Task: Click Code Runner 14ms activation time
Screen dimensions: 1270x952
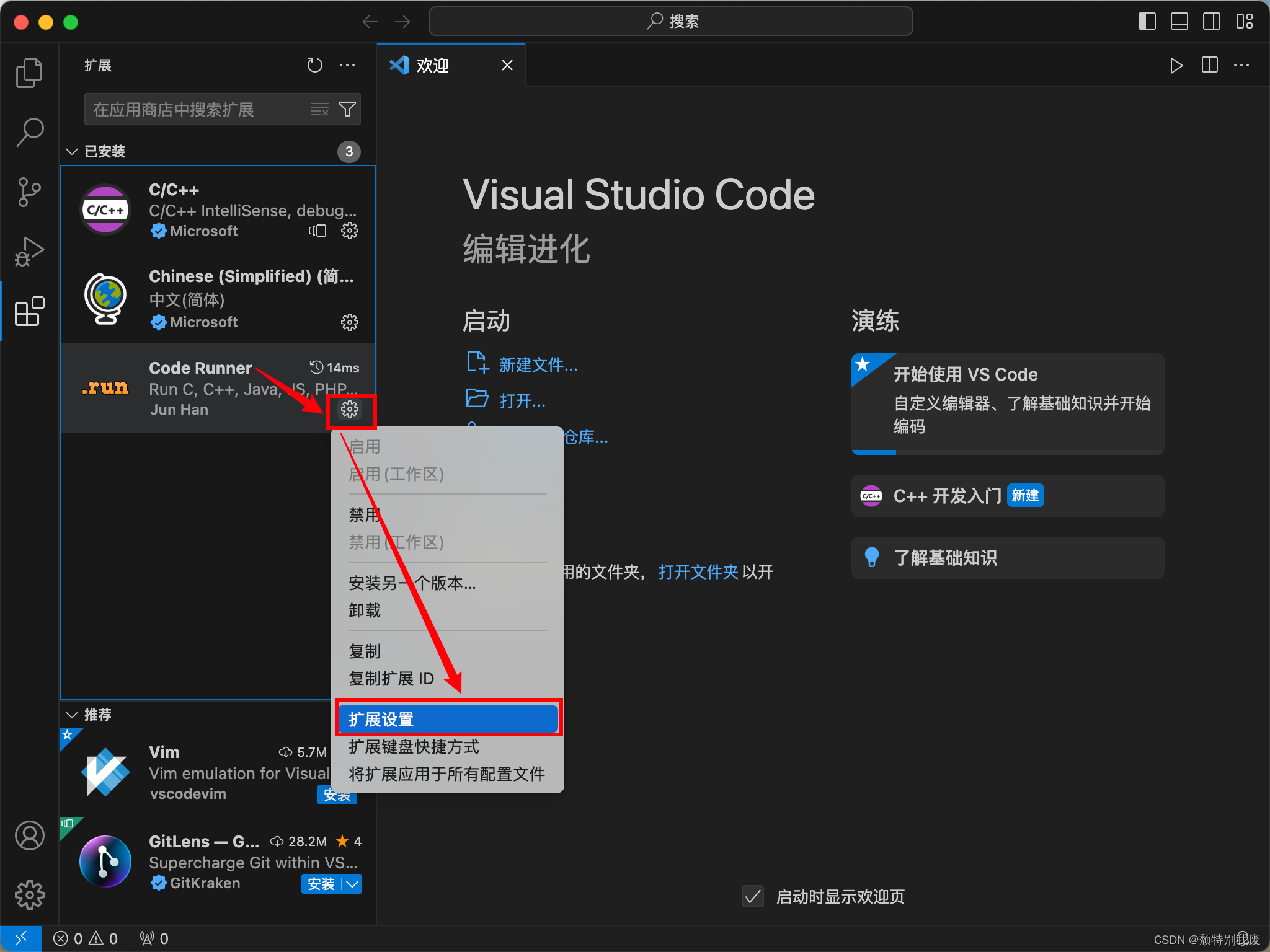Action: point(335,368)
